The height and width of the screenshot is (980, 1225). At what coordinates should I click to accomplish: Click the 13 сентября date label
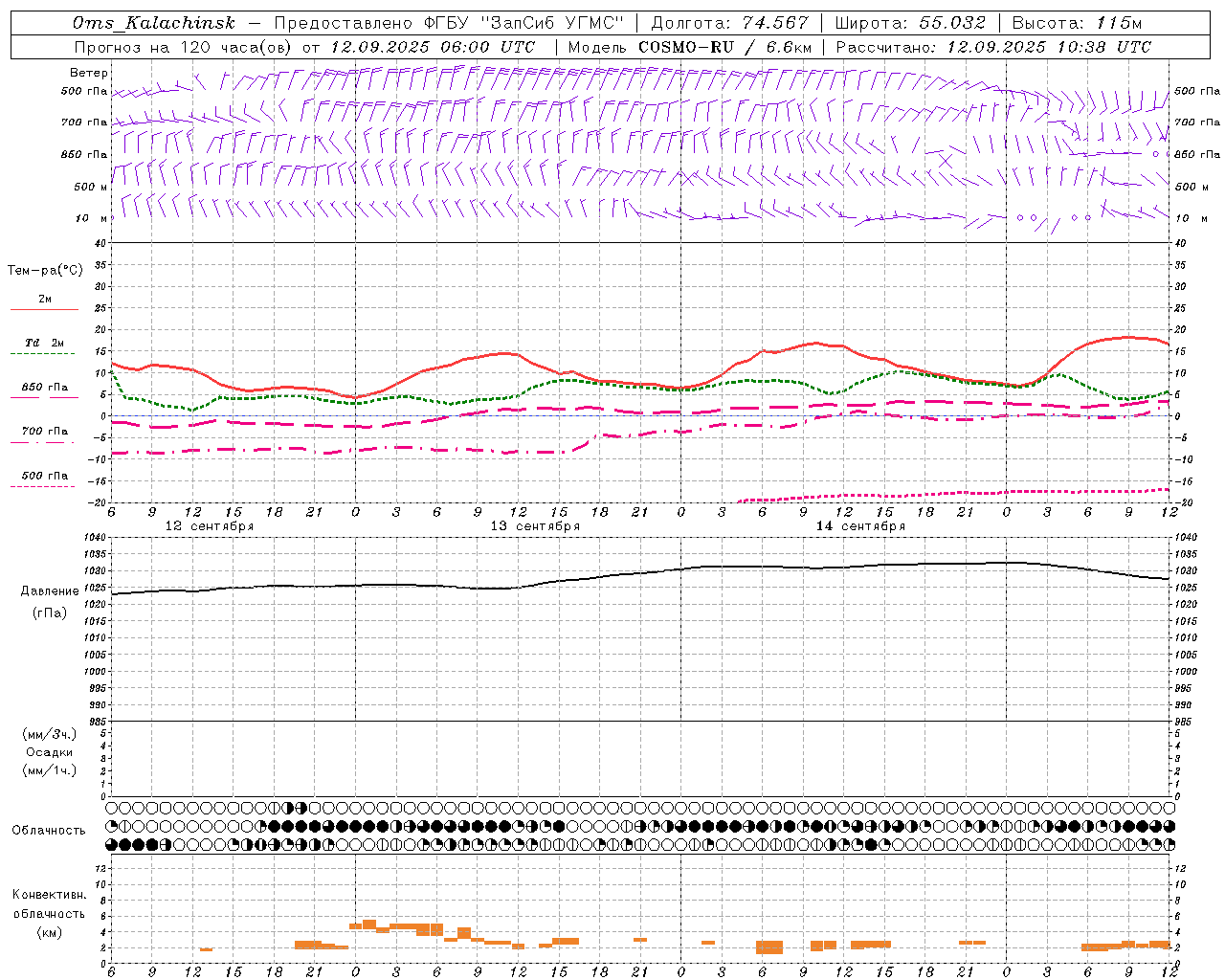(535, 526)
